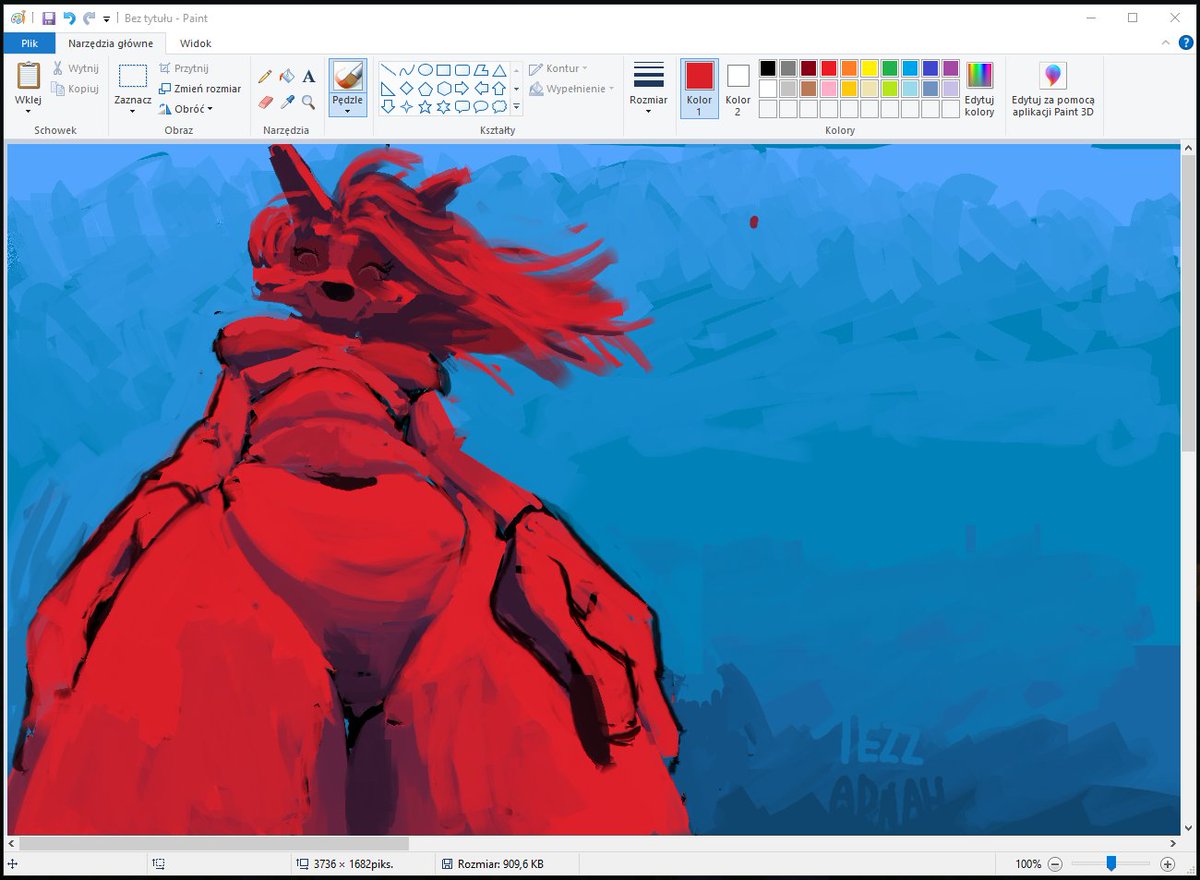Click the zoom slider handle
The image size is (1200, 880).
point(1111,863)
